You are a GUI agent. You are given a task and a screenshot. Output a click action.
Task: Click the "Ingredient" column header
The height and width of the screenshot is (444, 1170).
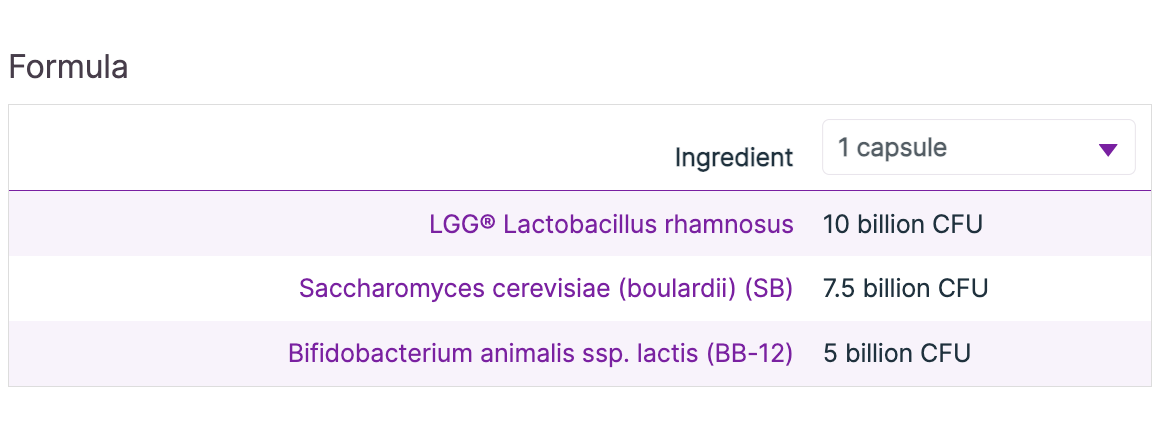[x=734, y=157]
